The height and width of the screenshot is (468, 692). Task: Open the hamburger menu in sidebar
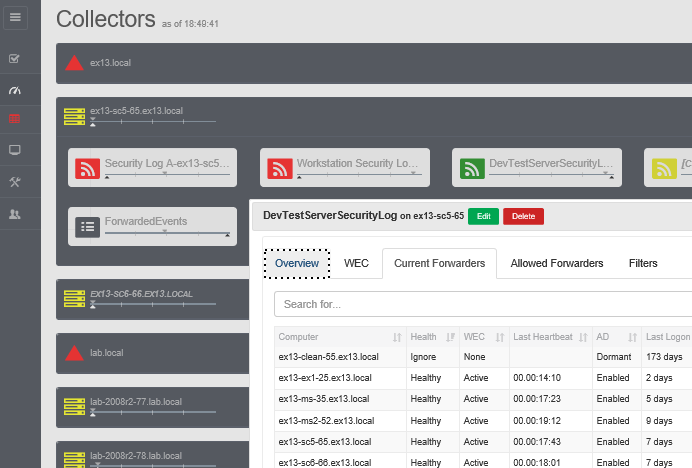click(x=15, y=17)
